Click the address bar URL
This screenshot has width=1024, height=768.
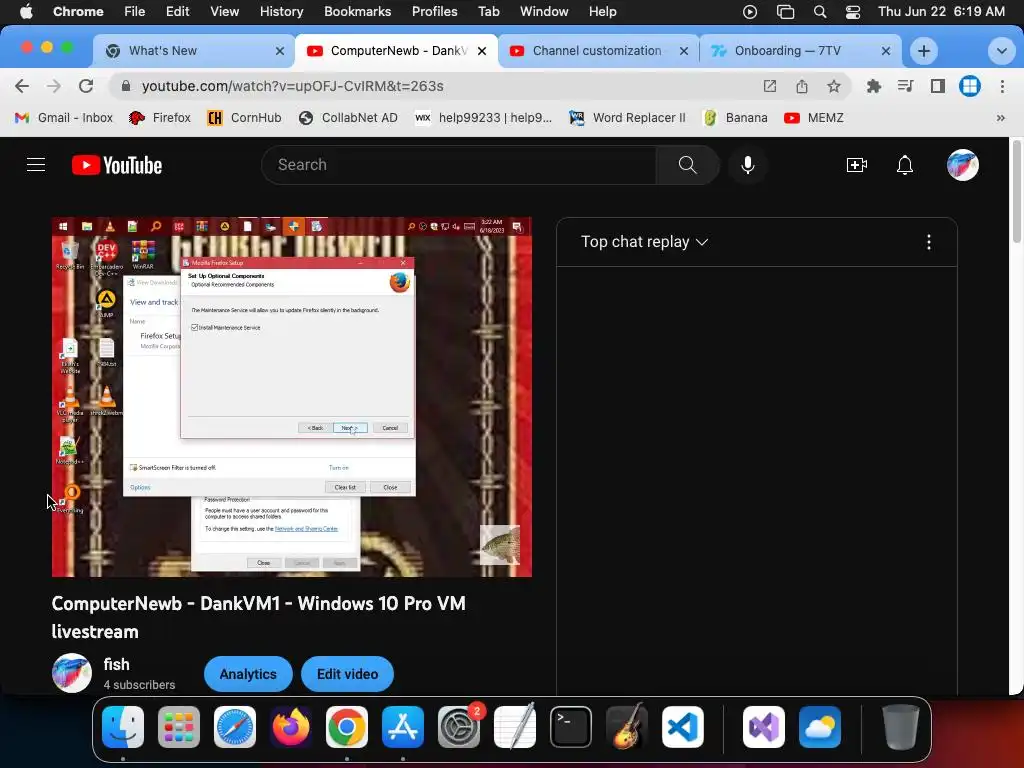tap(293, 86)
